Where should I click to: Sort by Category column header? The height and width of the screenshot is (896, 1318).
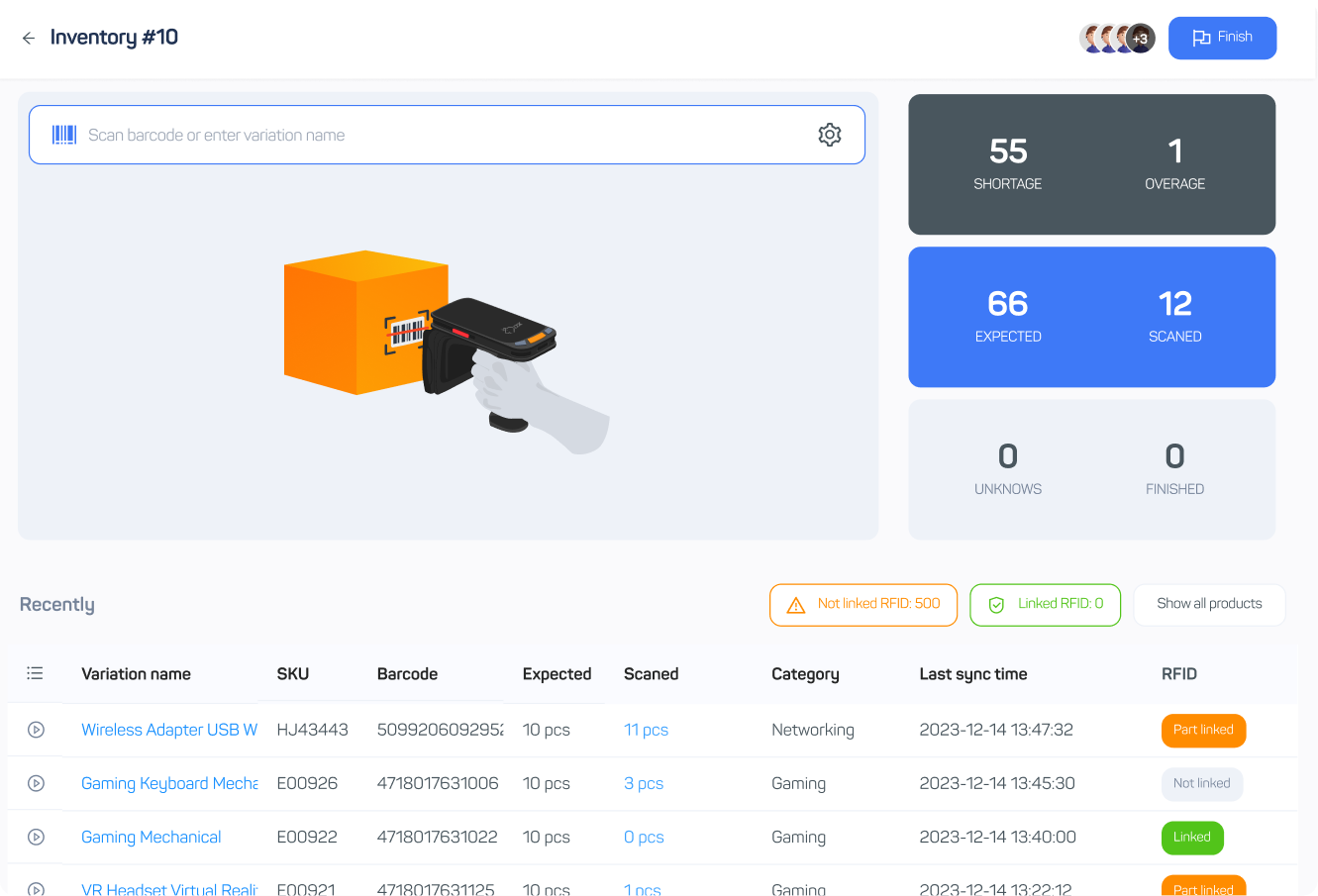pos(805,674)
